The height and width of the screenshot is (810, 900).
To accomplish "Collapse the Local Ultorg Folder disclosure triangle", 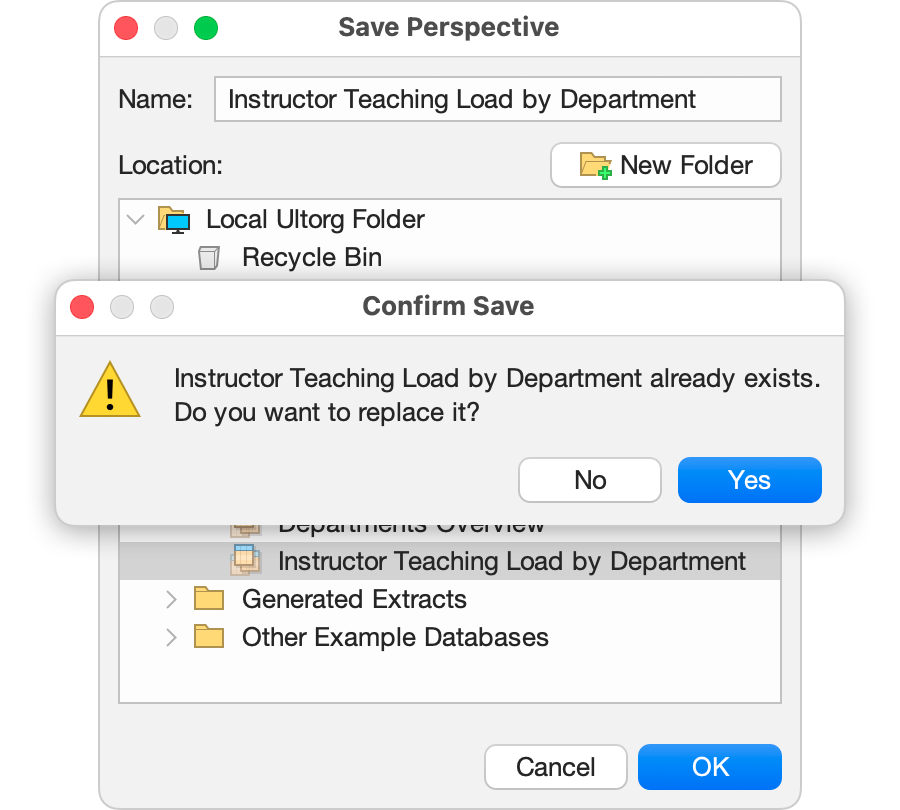I will [x=136, y=219].
